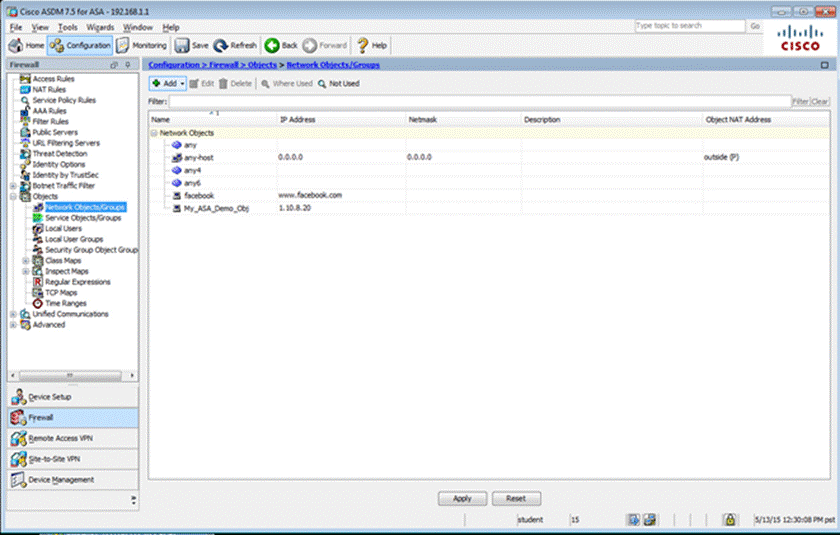840x535 pixels.
Task: Click the Not Used button
Action: [339, 84]
